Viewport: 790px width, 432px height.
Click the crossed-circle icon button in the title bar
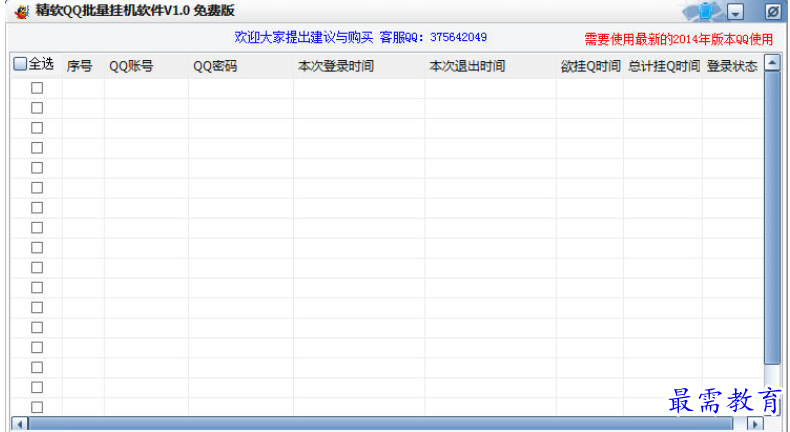click(772, 12)
